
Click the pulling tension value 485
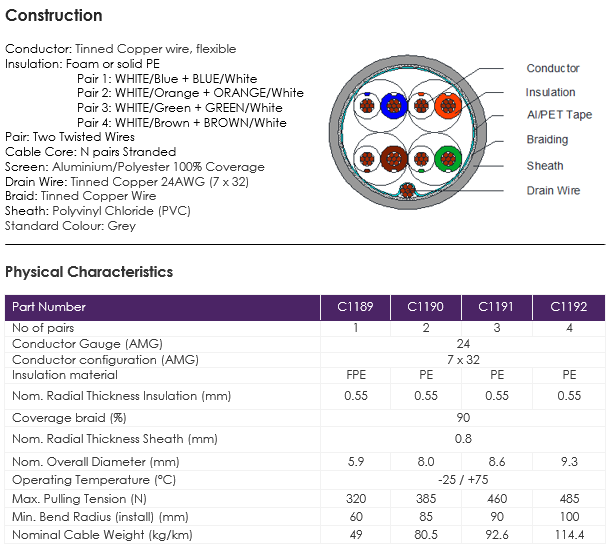click(x=569, y=499)
